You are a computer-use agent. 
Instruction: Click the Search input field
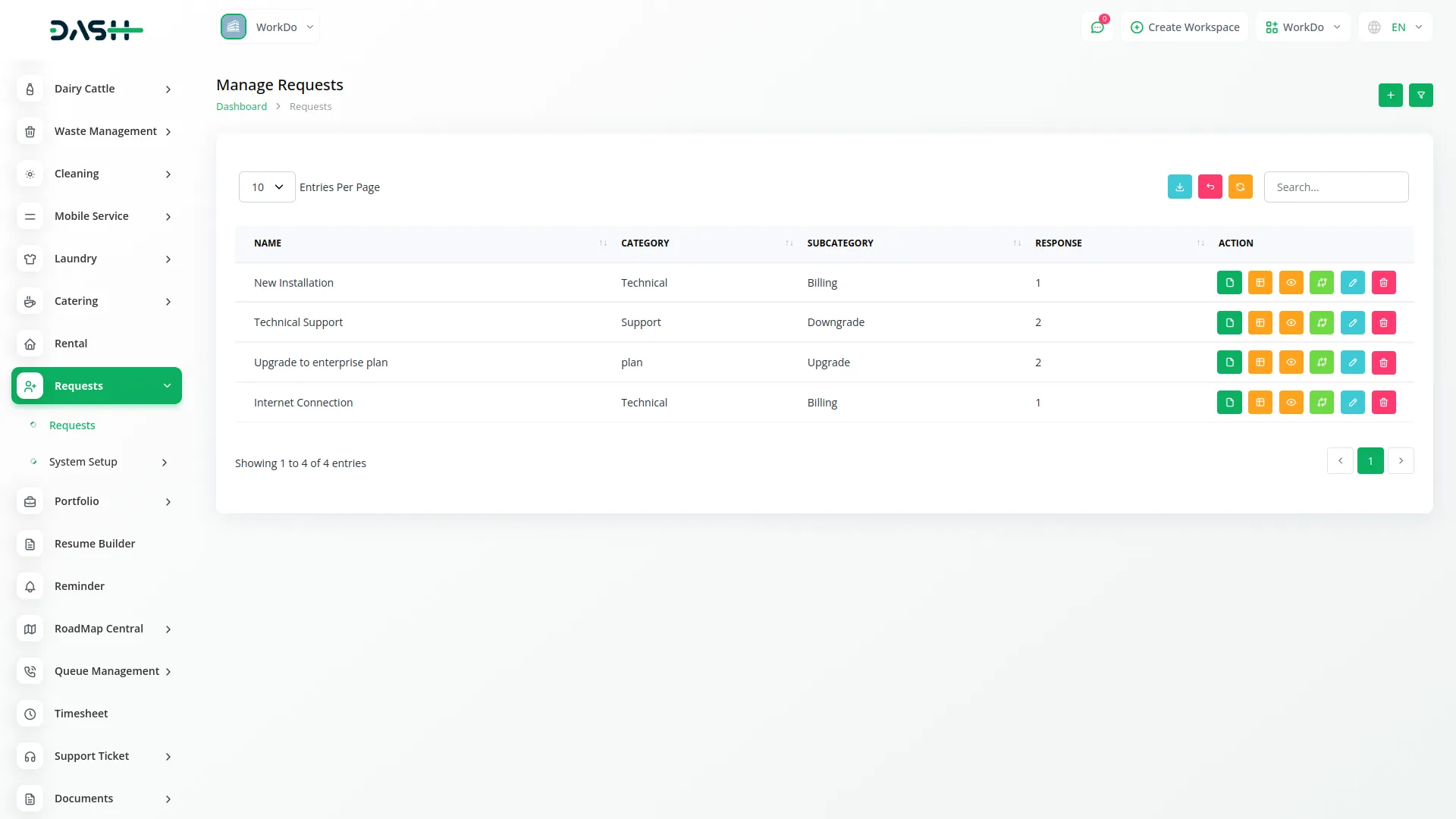coord(1335,187)
